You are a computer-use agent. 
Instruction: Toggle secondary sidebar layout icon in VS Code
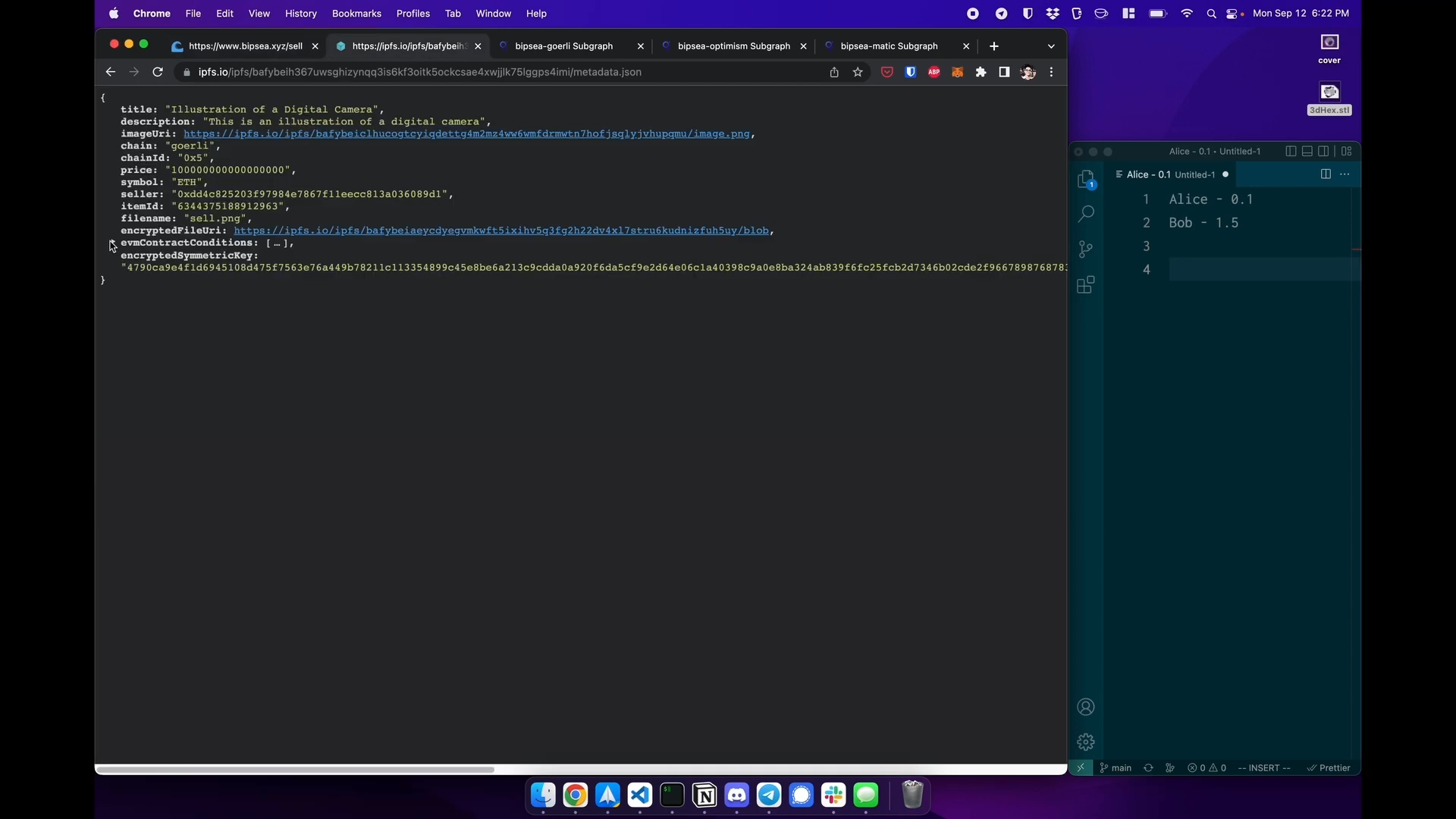(1323, 151)
